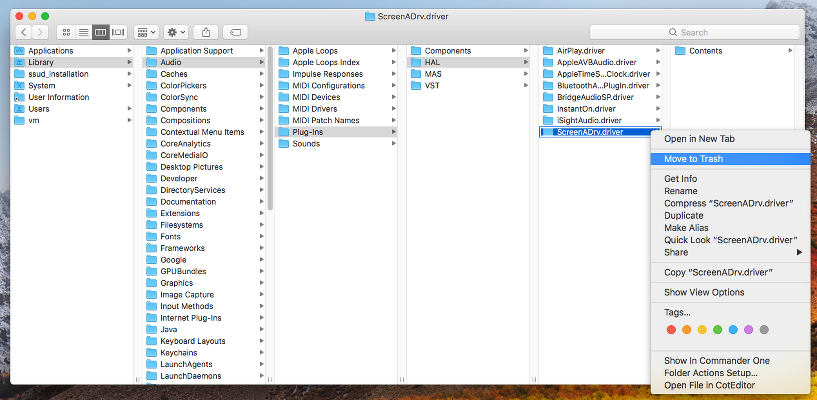Apply the green tag color
Viewport: 817px width, 400px height.
(717, 329)
